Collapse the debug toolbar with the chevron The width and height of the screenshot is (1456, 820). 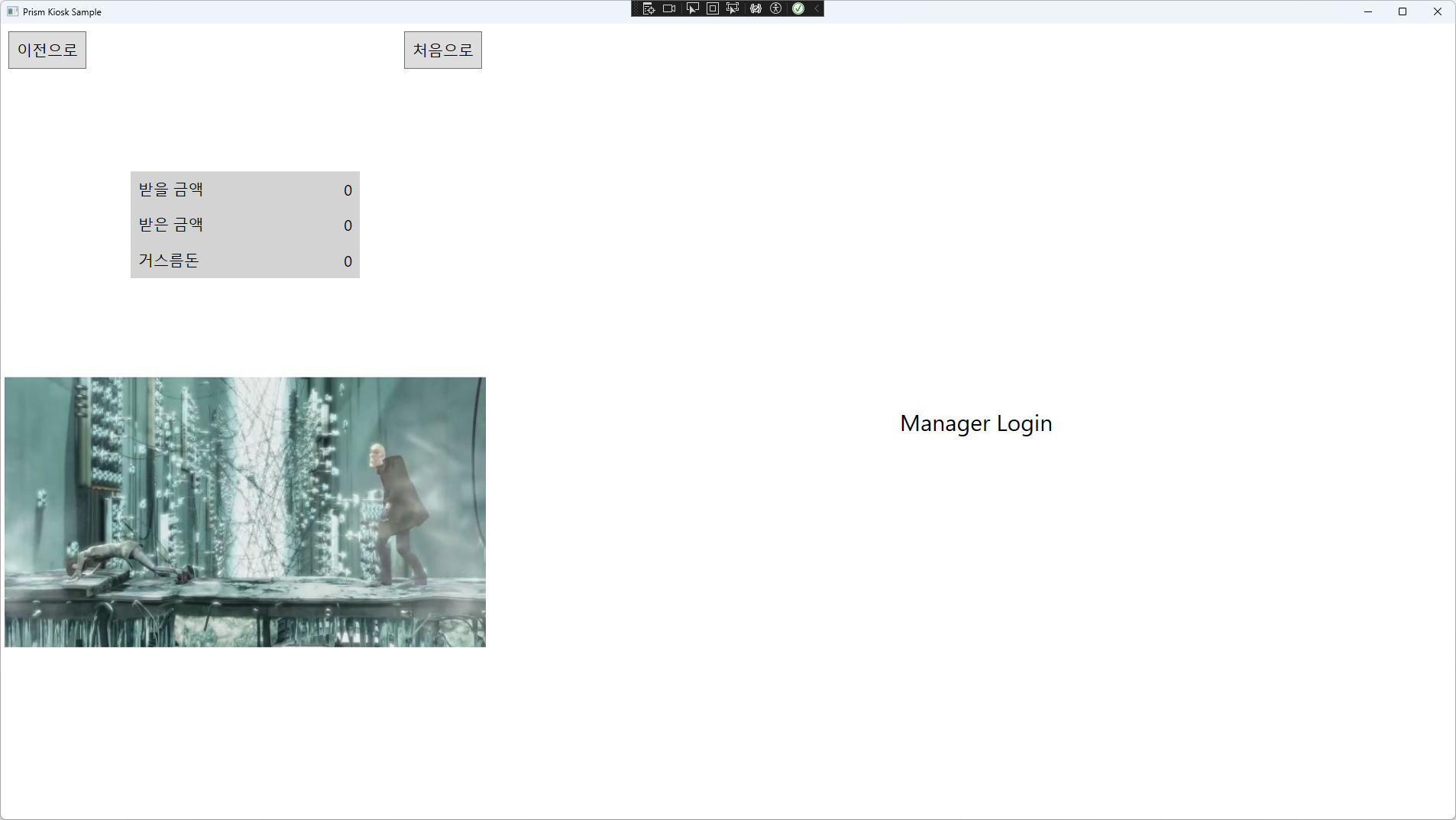coord(817,8)
